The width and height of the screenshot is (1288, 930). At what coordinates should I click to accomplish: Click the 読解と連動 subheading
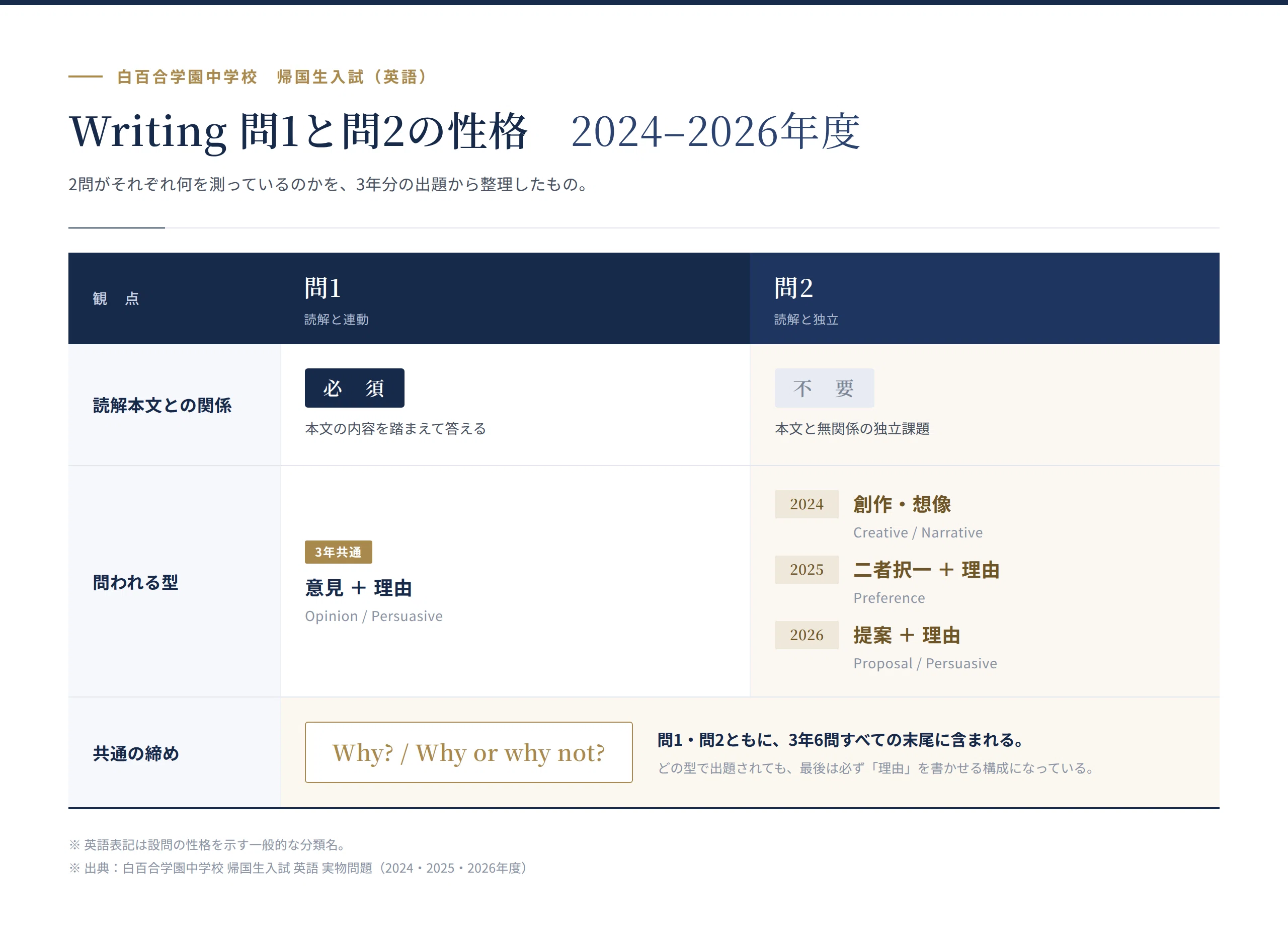click(x=336, y=319)
